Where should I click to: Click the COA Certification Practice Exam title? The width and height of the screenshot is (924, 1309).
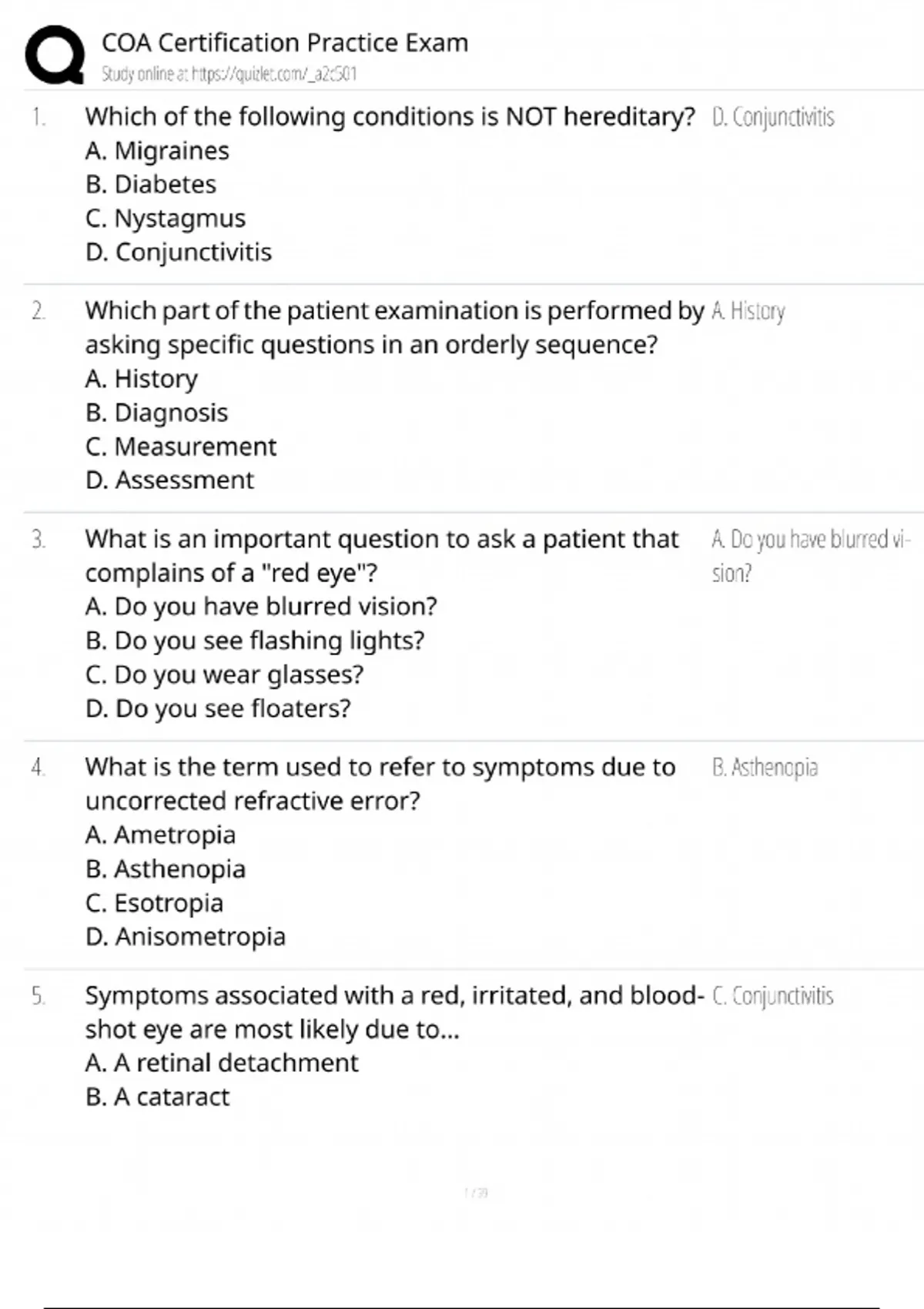coord(285,42)
